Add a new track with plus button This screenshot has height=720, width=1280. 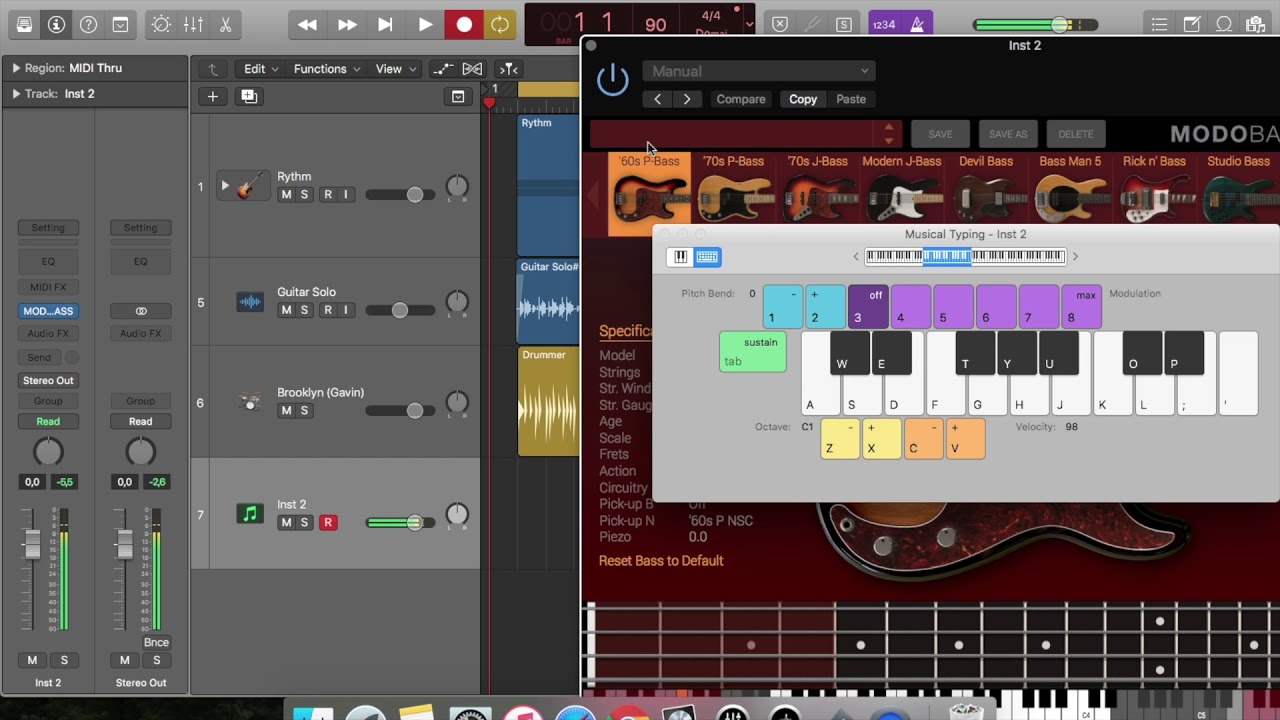pyautogui.click(x=212, y=96)
